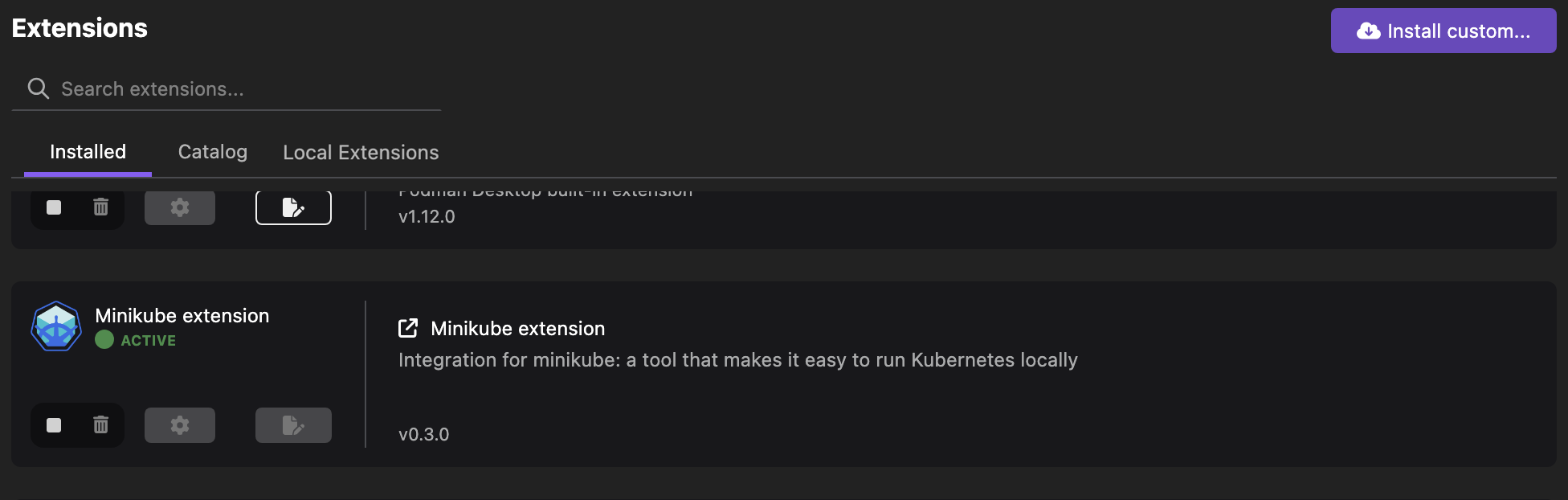This screenshot has height=500, width=1568.
Task: Open the Minikube extension detail link
Action: pyautogui.click(x=517, y=328)
